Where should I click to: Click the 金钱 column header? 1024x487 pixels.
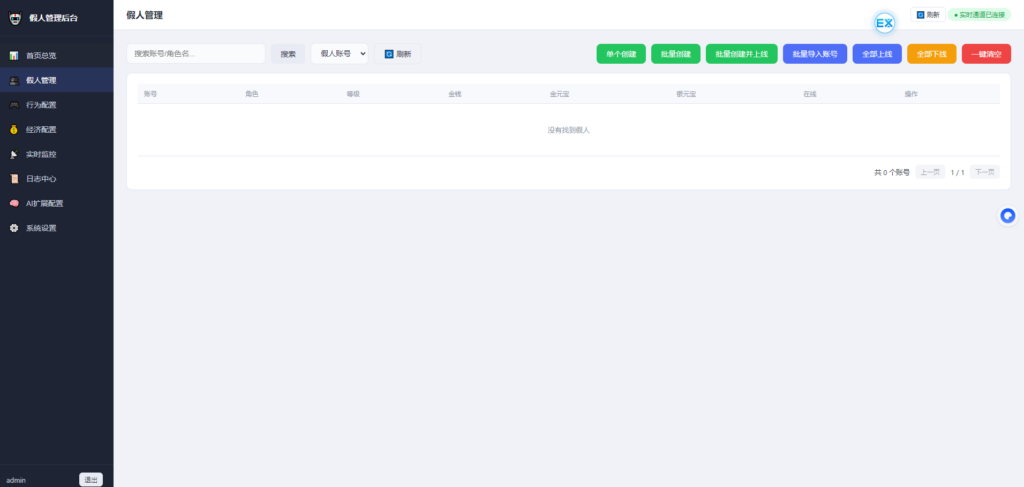point(455,94)
